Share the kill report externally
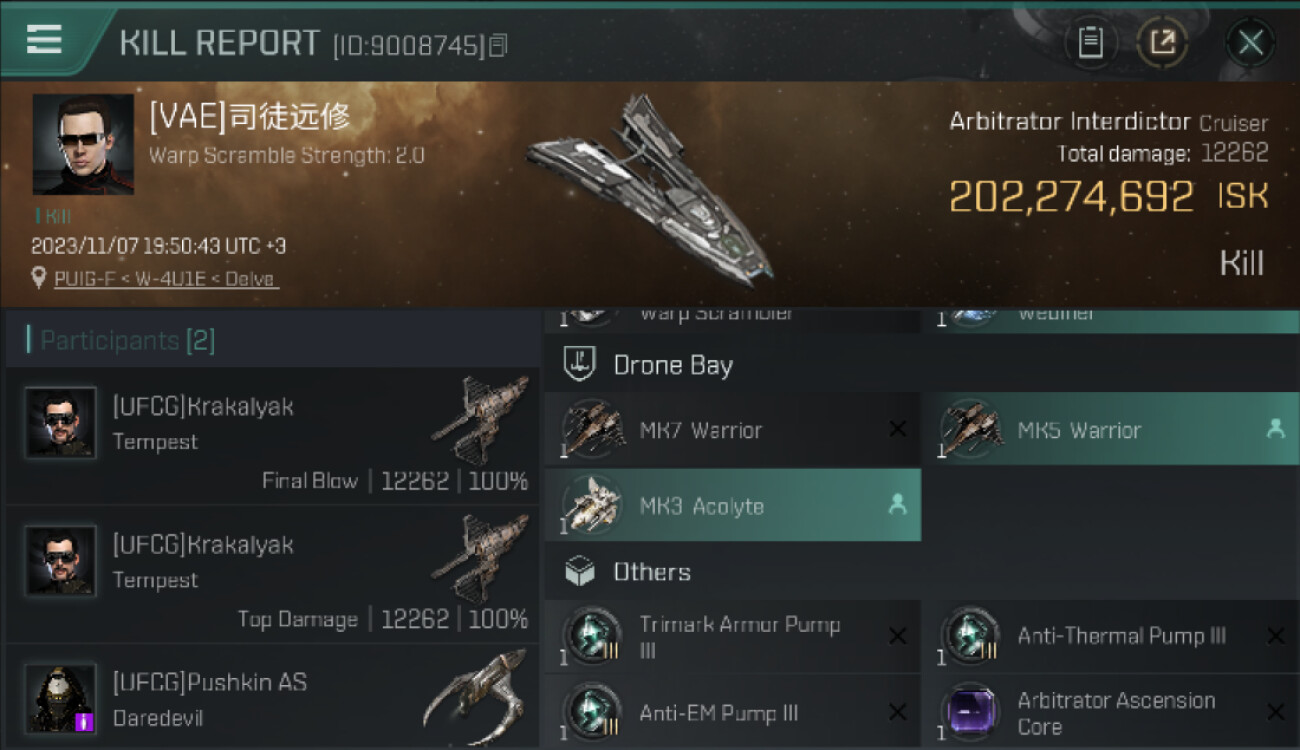Image resolution: width=1300 pixels, height=750 pixels. [1162, 42]
